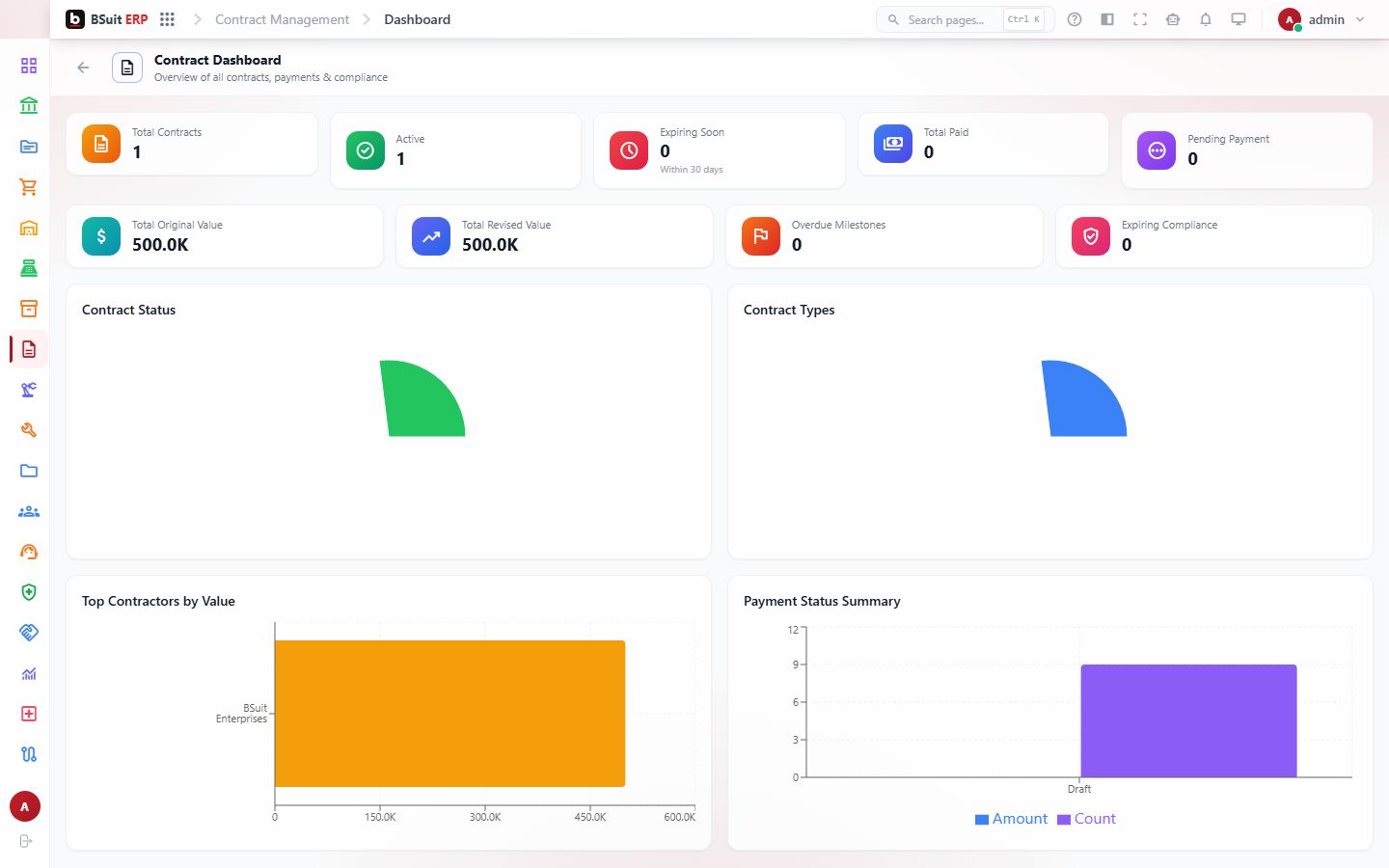The width and height of the screenshot is (1389, 868).
Task: Open the cash register icon in sidebar
Action: coord(29,268)
